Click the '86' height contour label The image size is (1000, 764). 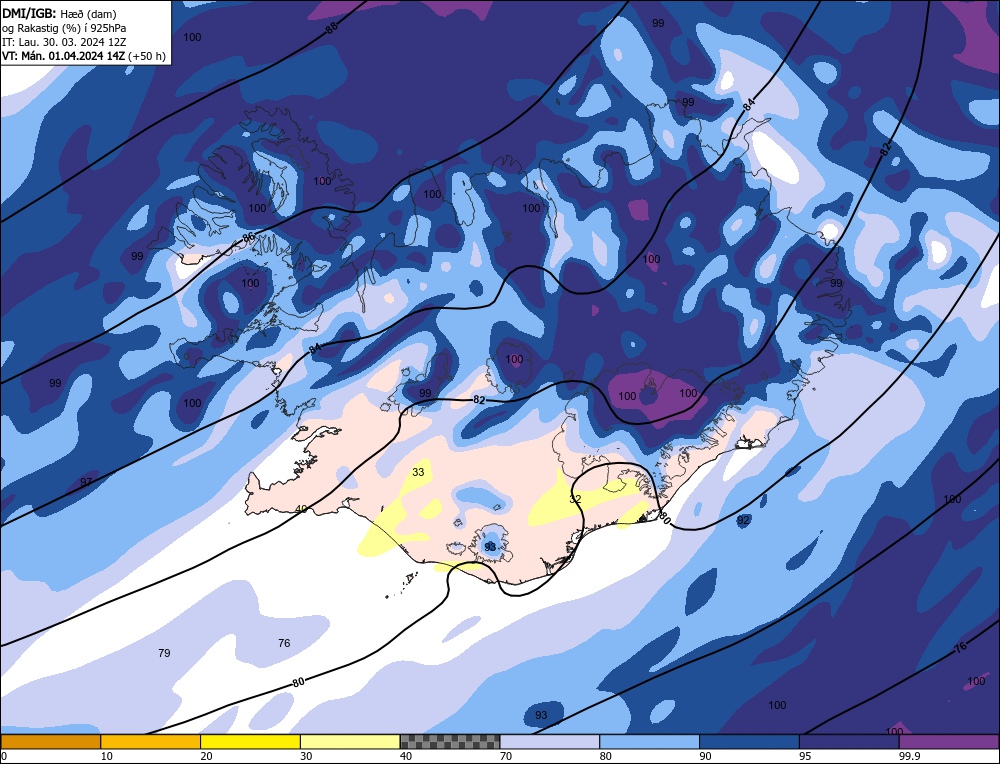248,238
